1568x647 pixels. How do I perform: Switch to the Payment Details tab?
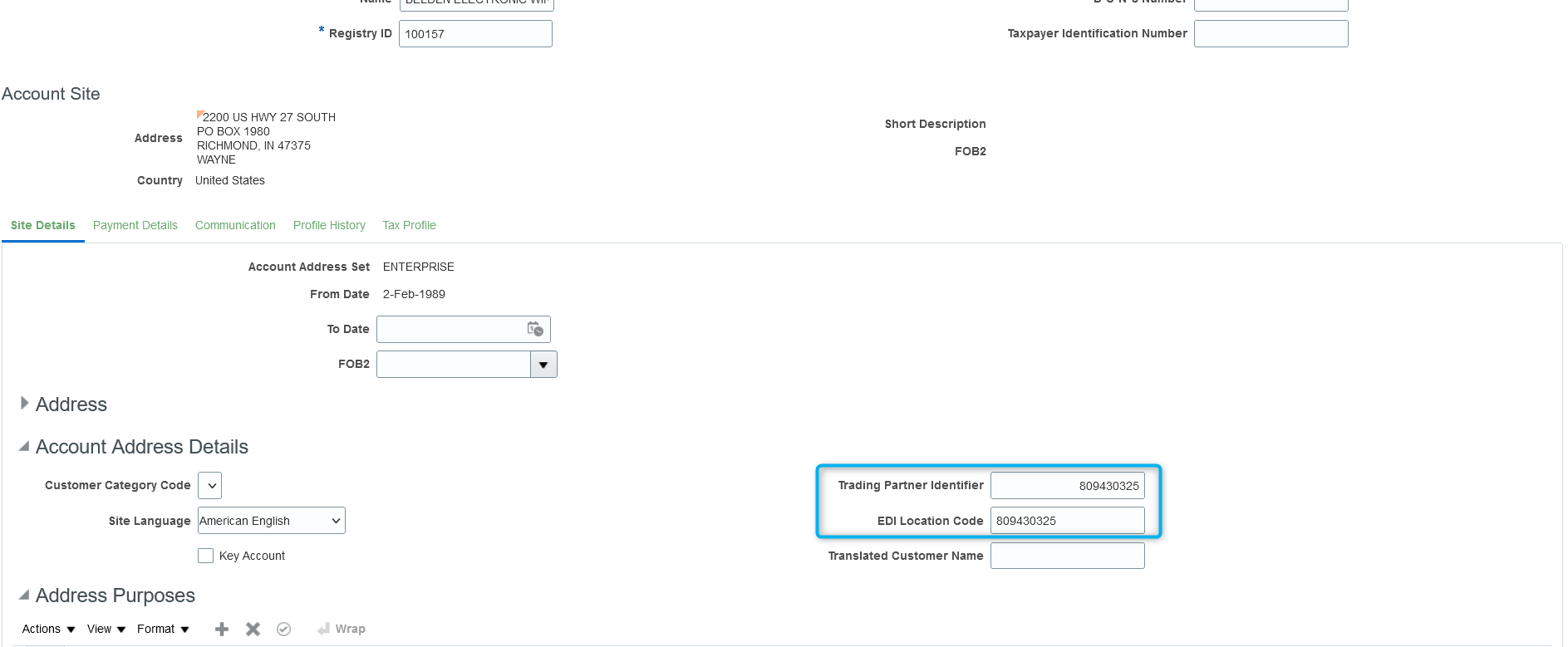pos(135,225)
